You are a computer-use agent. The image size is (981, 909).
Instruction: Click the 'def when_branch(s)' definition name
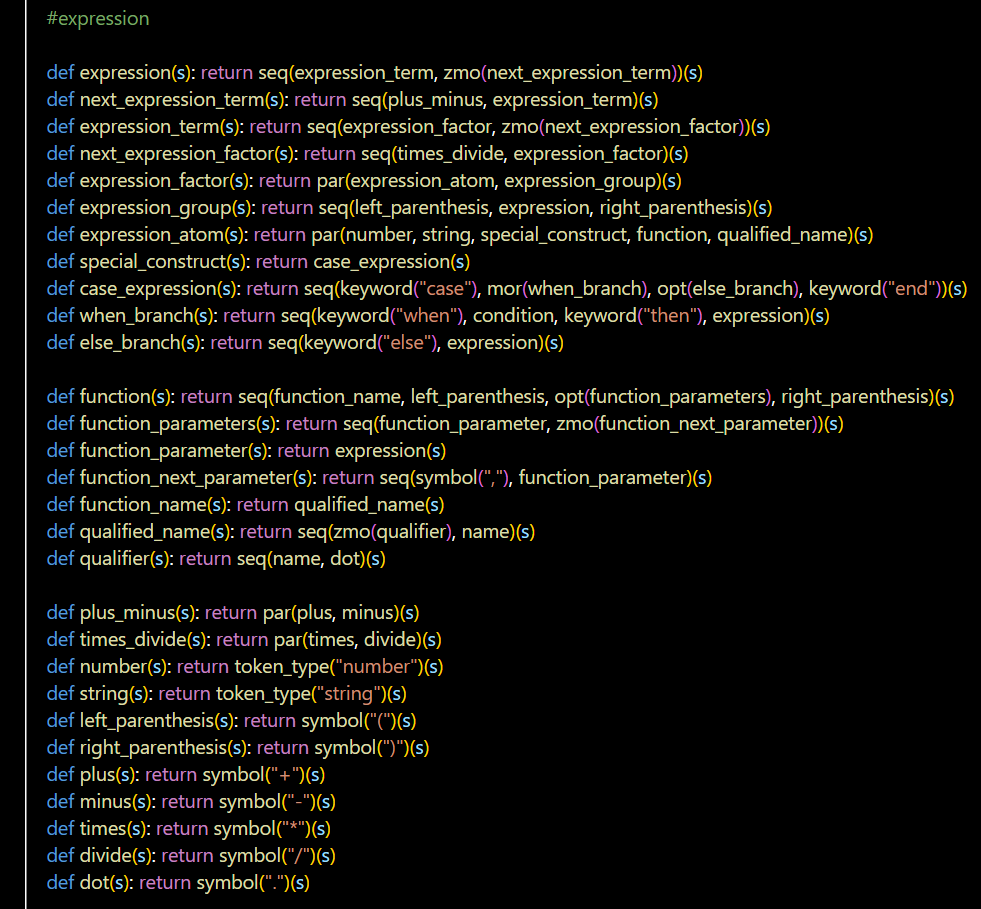136,315
